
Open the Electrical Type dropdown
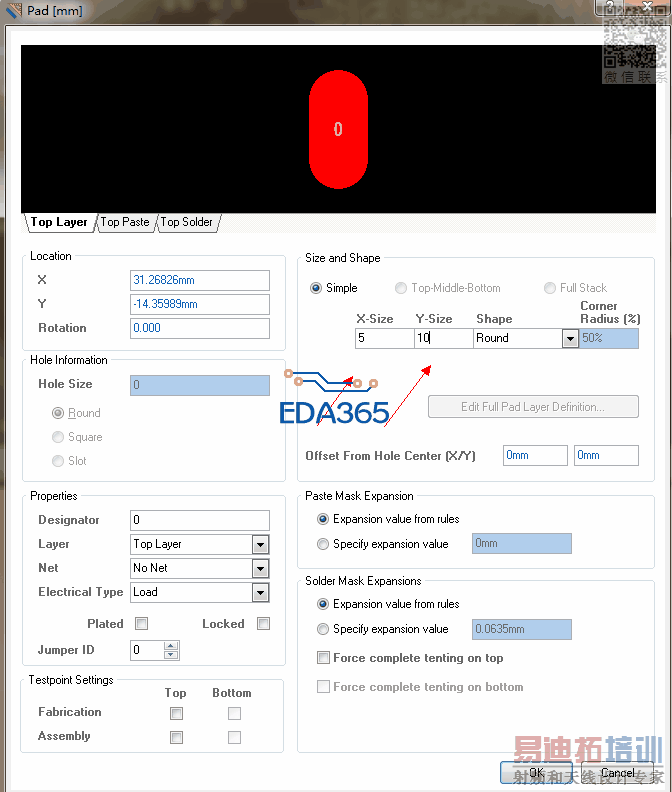260,592
